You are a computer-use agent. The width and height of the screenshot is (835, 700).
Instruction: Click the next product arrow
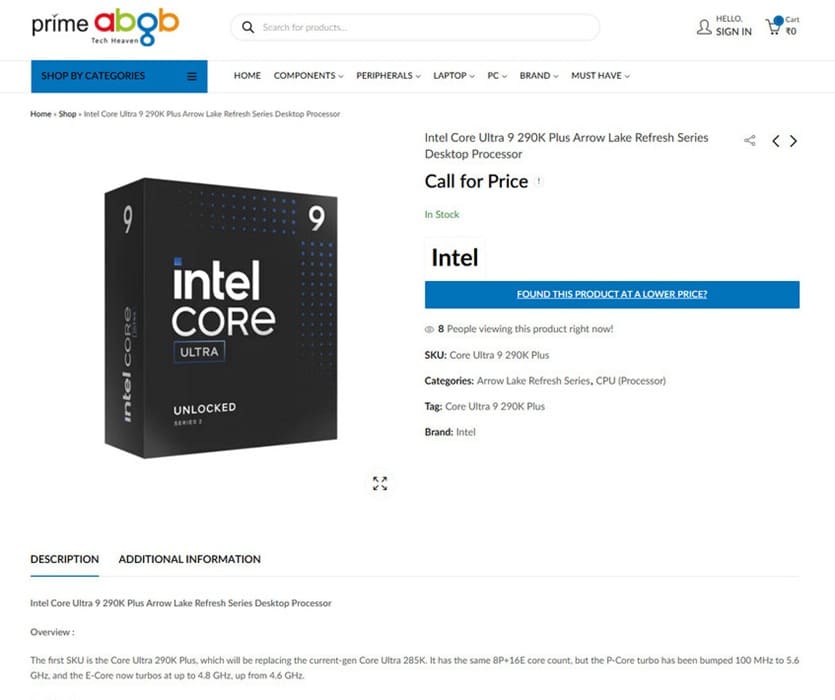point(793,141)
